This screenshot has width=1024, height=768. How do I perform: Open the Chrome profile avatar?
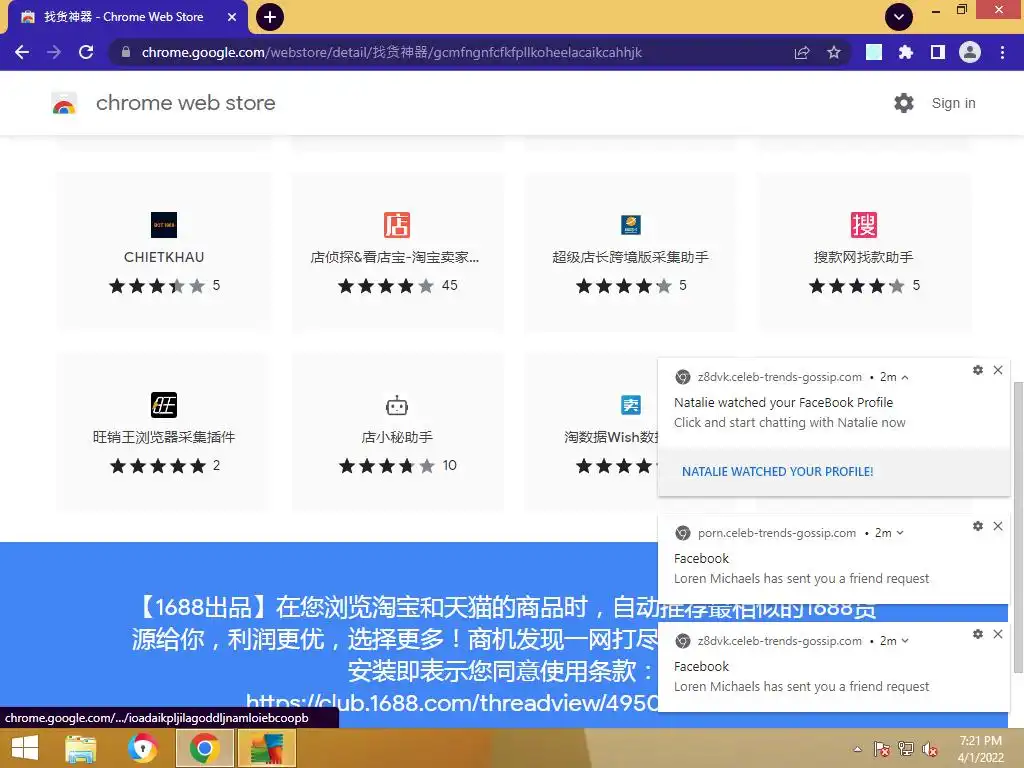tap(970, 52)
